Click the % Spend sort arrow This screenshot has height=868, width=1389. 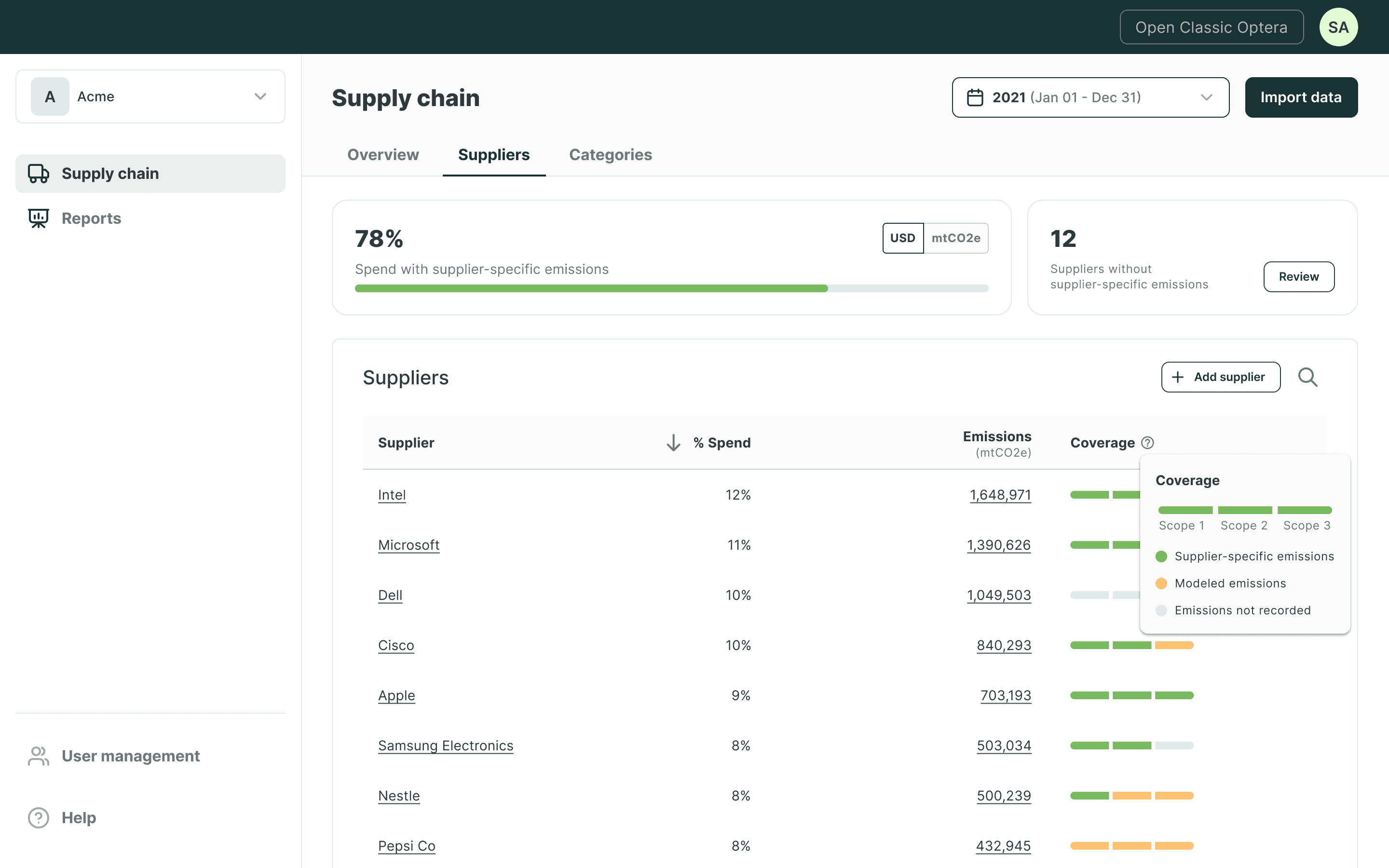point(673,443)
